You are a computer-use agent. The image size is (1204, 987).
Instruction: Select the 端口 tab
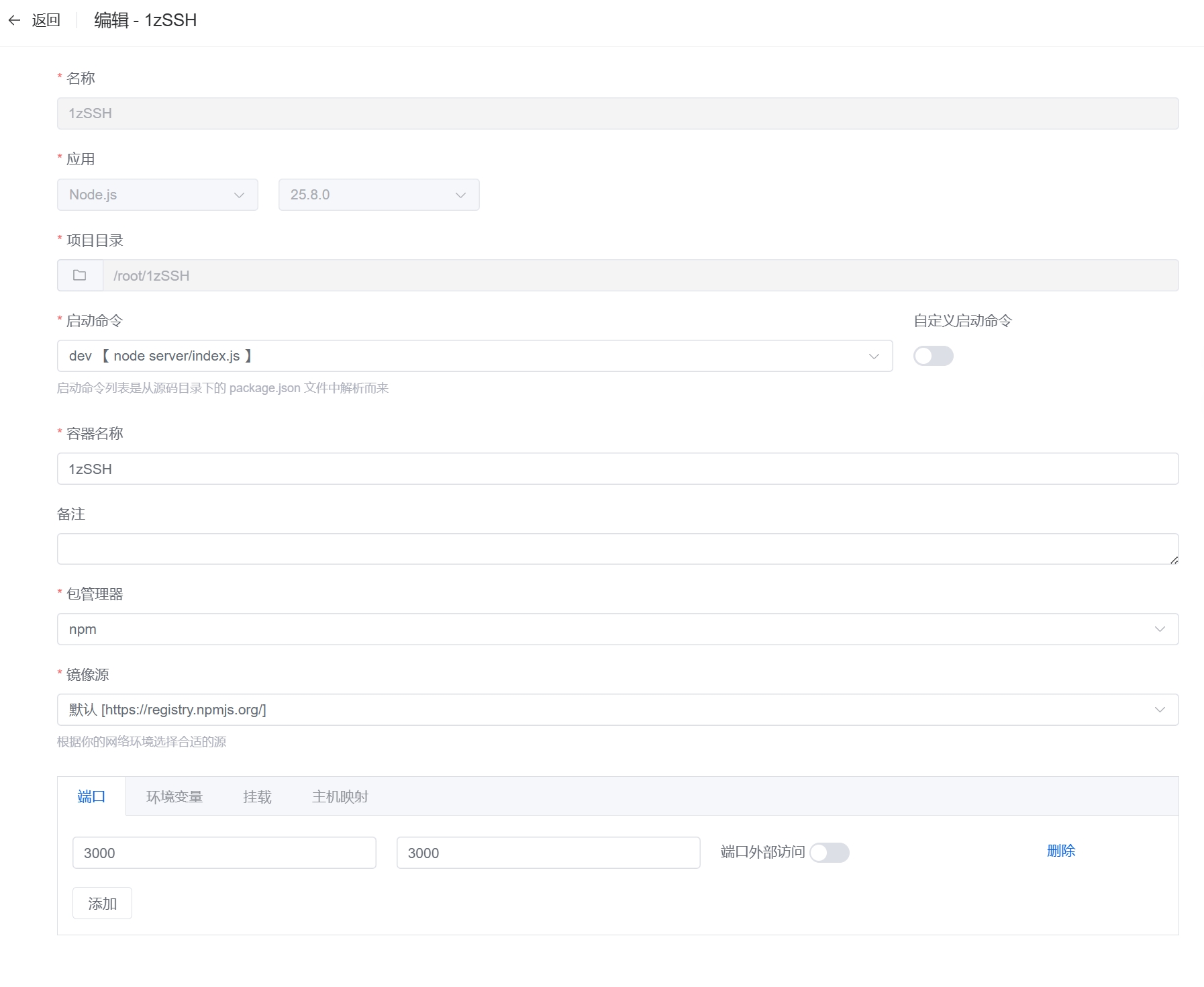91,797
